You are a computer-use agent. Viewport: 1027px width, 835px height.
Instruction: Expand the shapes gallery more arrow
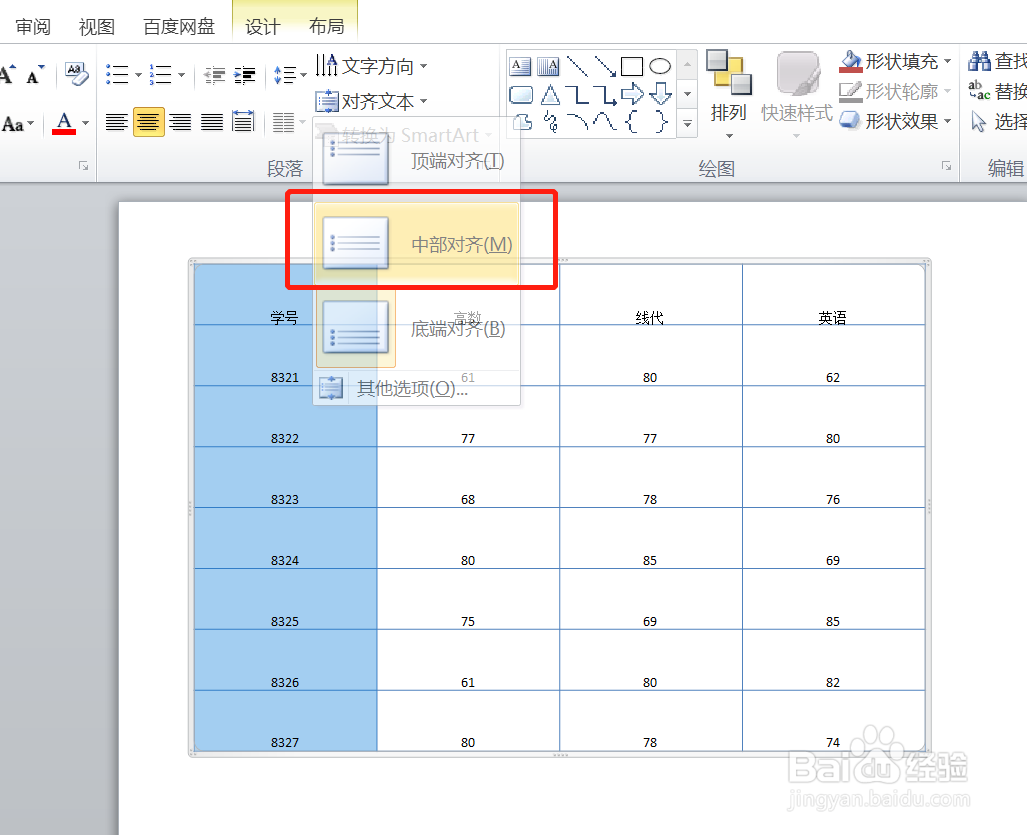coord(687,122)
